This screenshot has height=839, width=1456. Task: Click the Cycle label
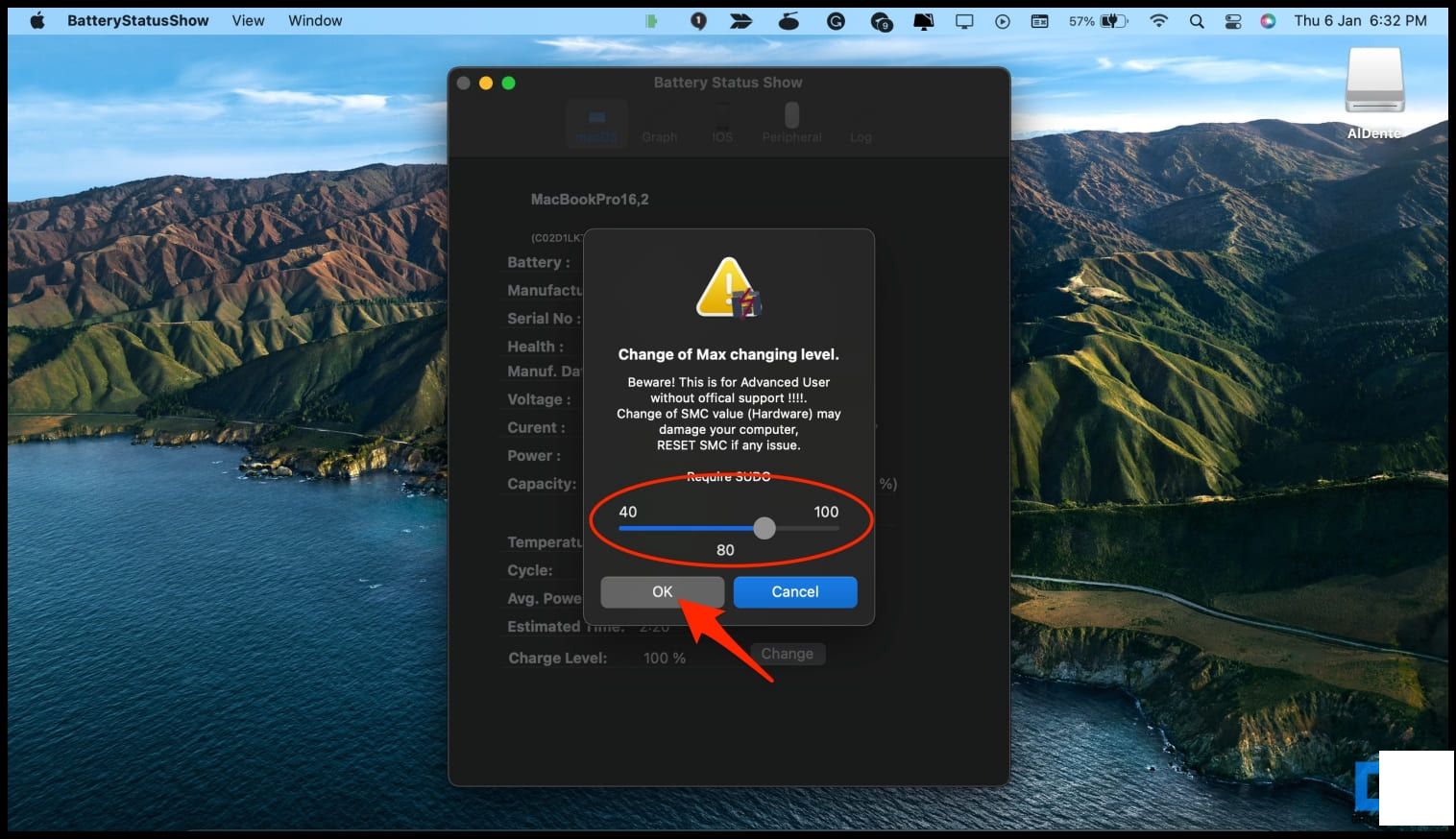530,570
